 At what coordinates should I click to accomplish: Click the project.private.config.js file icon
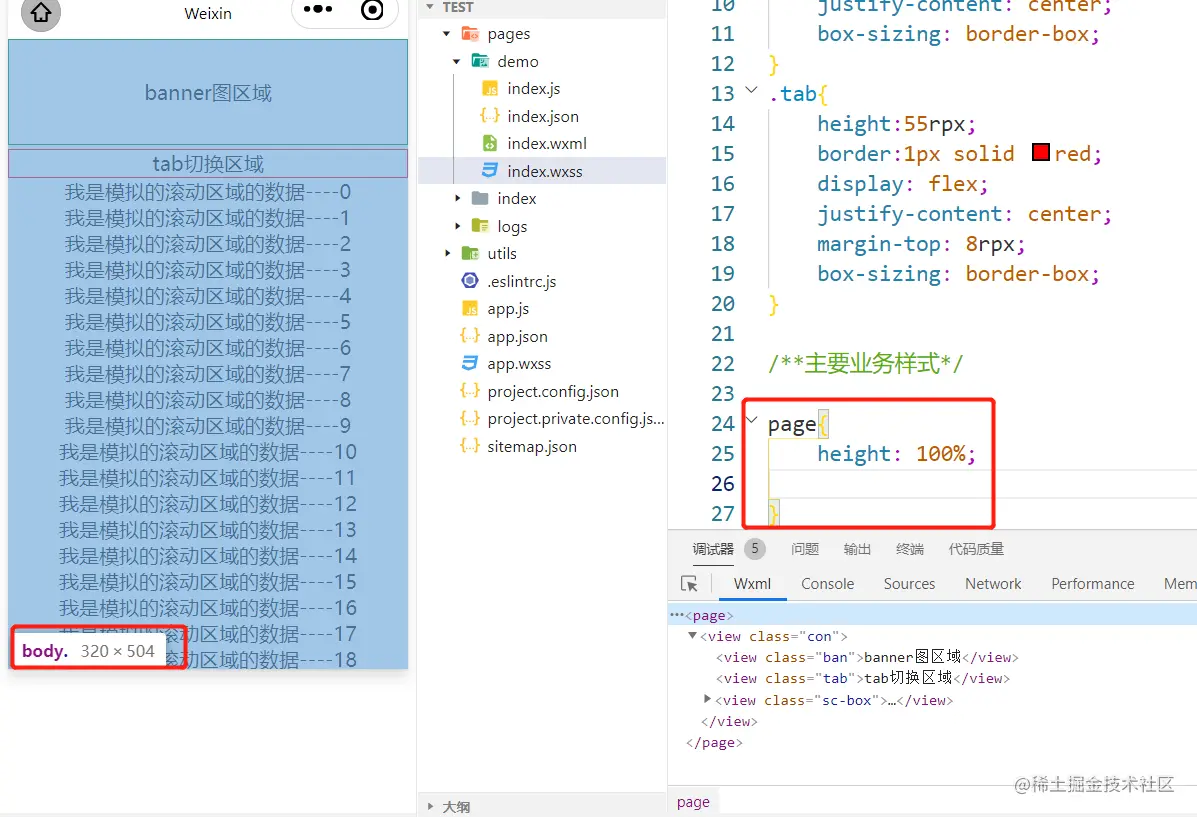[470, 418]
